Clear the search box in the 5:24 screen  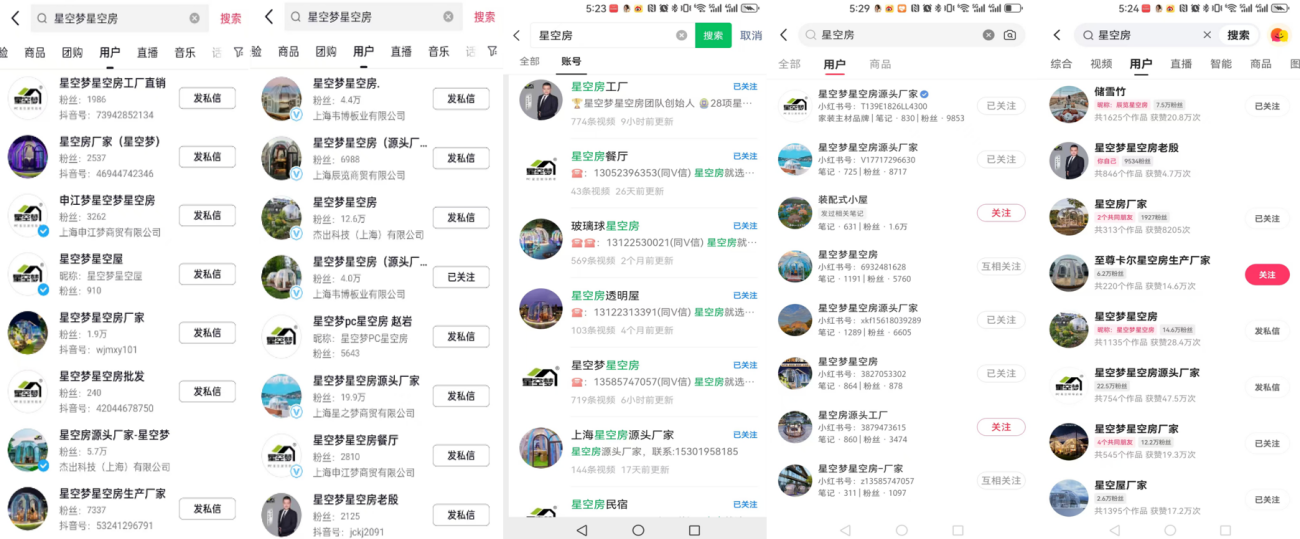click(x=1207, y=35)
